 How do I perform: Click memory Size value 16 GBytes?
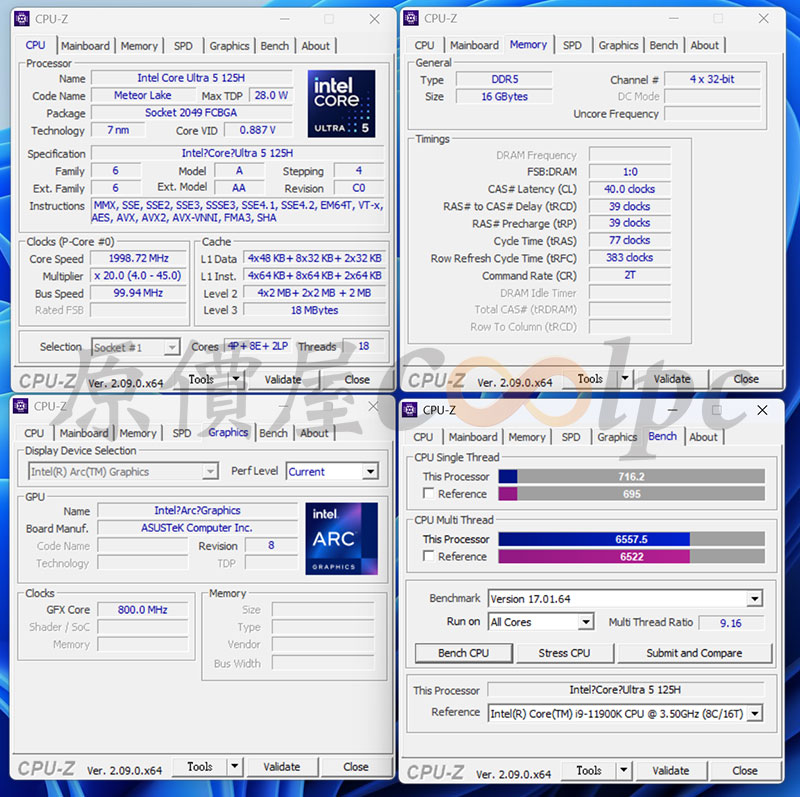tap(505, 96)
